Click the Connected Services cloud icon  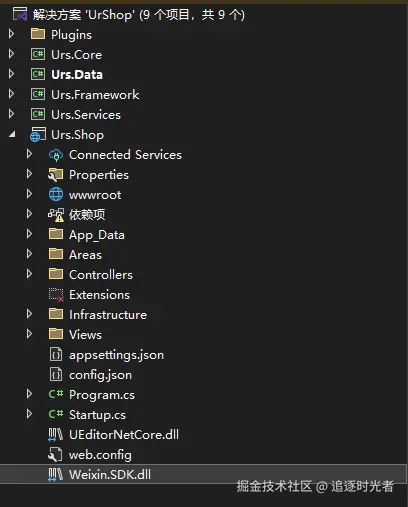56,155
